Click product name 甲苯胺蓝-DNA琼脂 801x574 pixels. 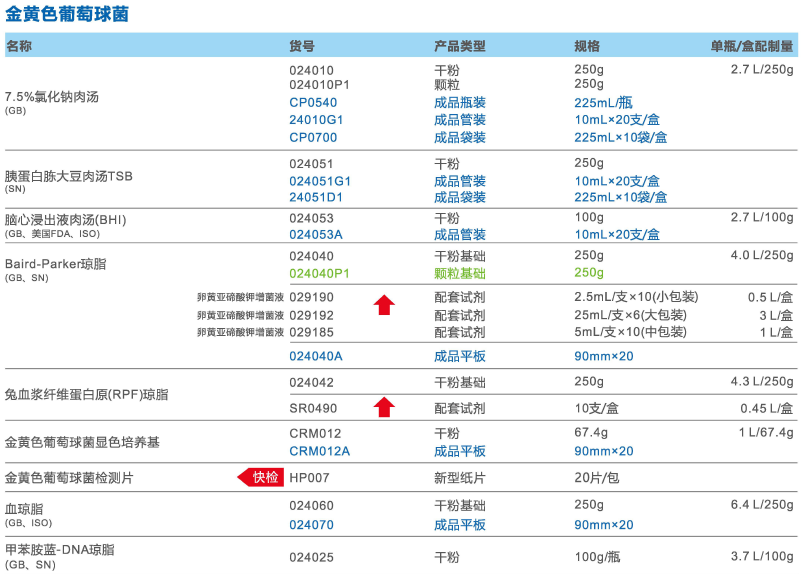pyautogui.click(x=60, y=550)
